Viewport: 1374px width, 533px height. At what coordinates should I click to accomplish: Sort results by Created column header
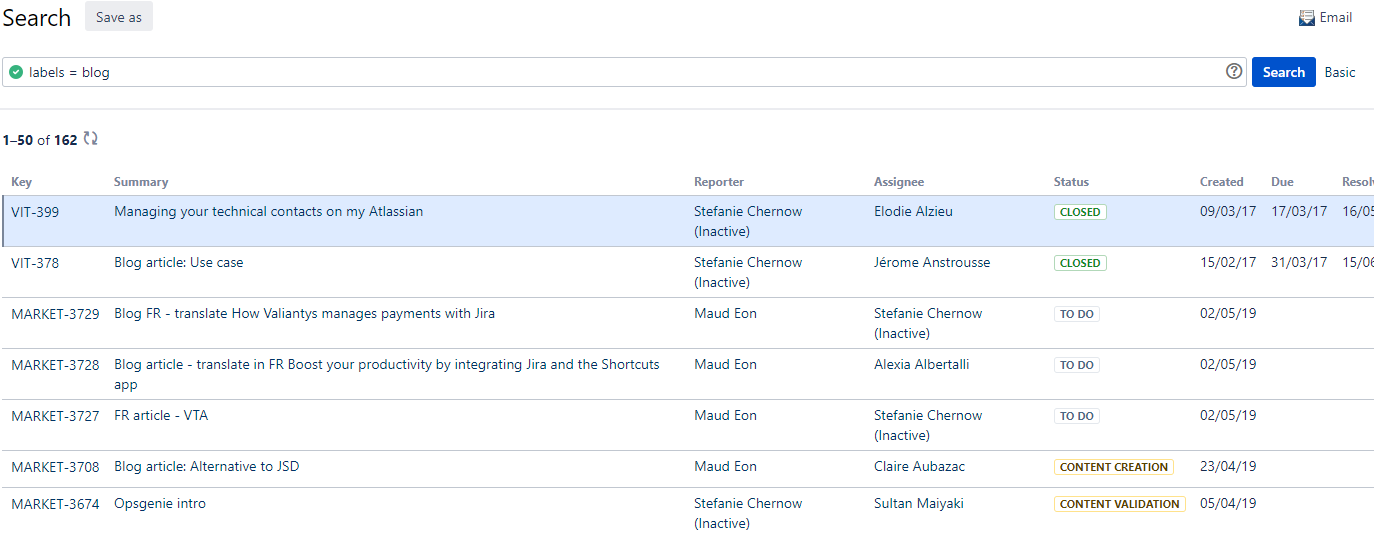tap(1221, 182)
